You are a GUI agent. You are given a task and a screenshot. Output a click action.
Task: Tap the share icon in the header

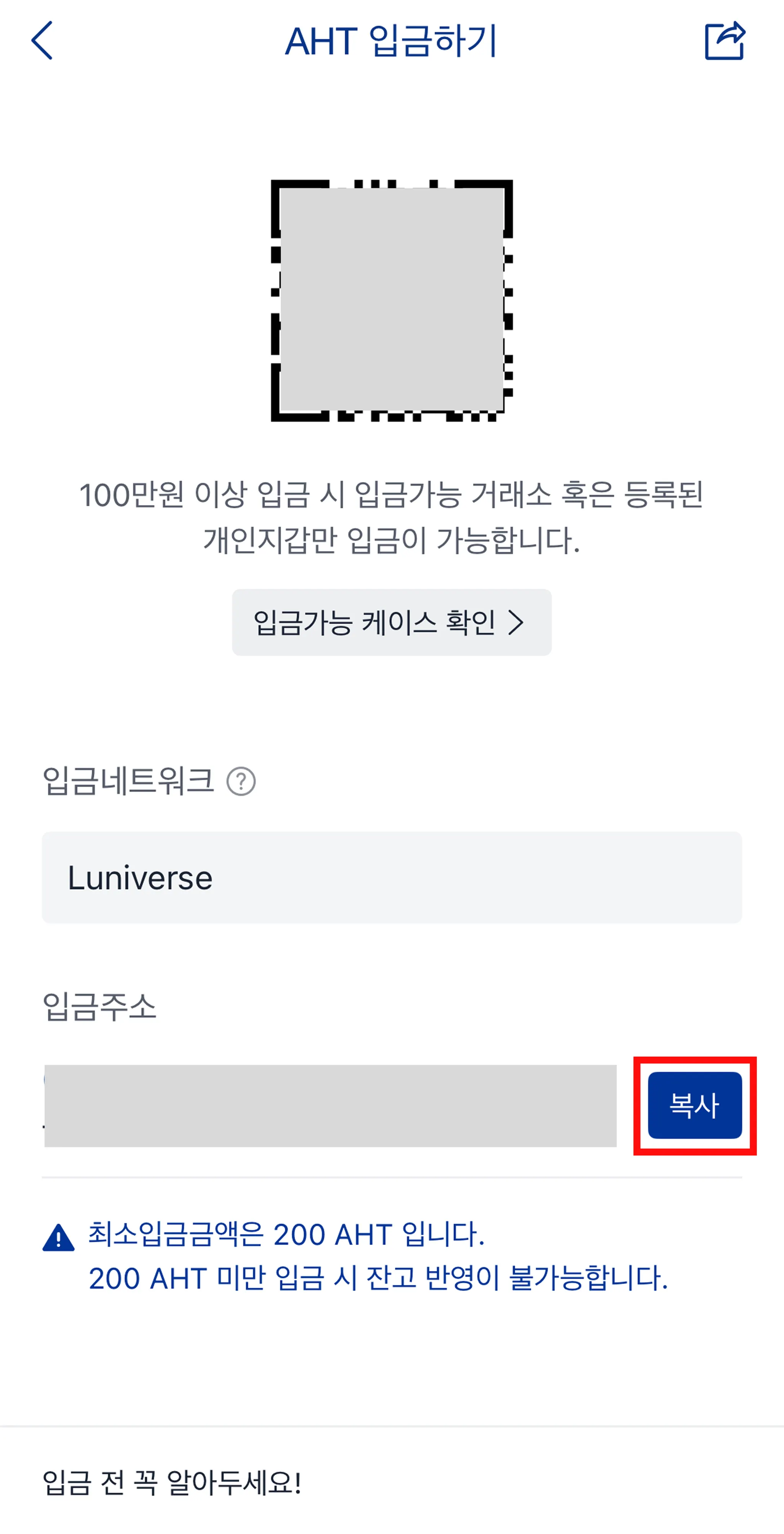tap(724, 41)
